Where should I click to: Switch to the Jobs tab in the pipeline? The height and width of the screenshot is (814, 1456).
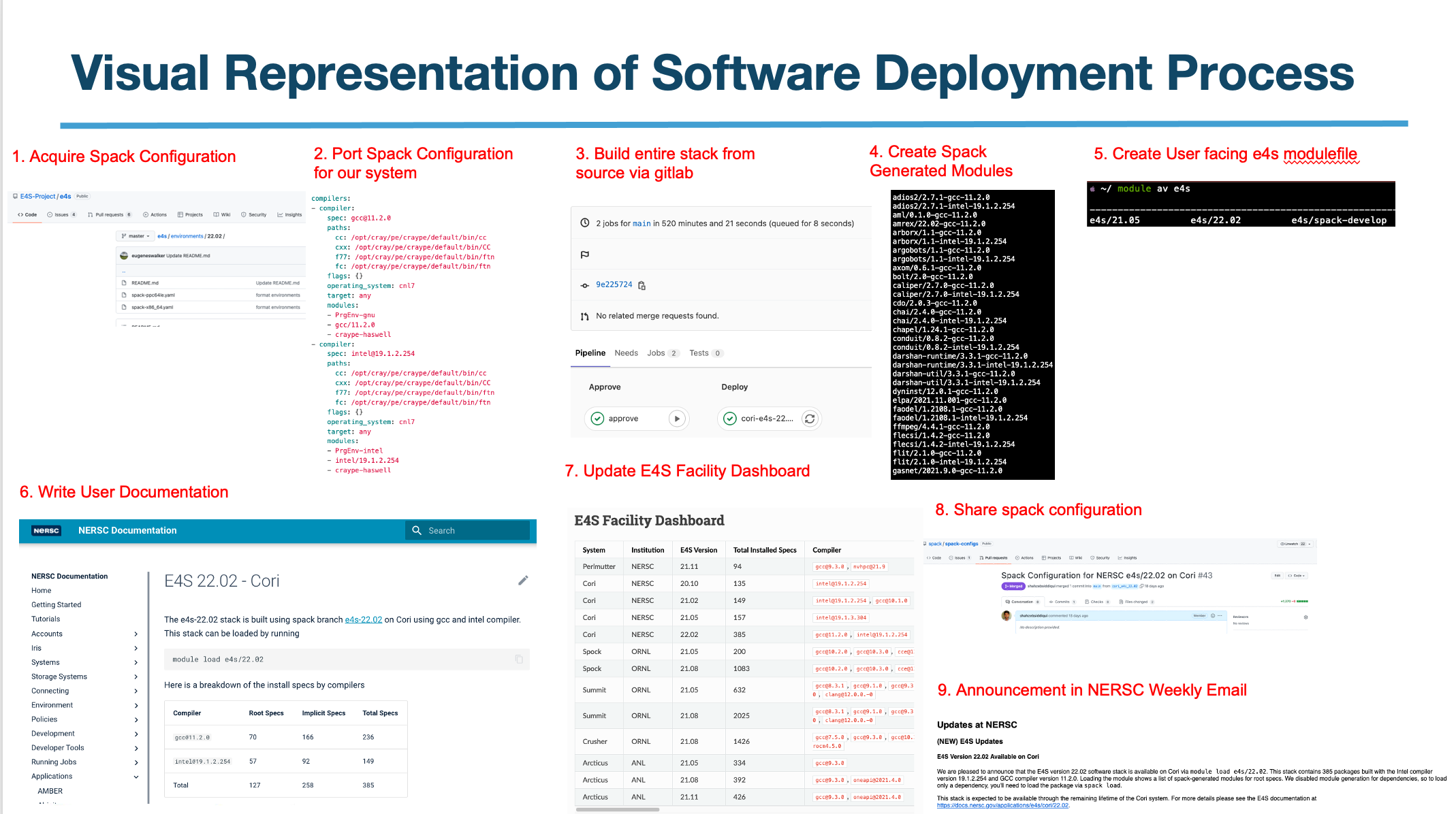(663, 353)
